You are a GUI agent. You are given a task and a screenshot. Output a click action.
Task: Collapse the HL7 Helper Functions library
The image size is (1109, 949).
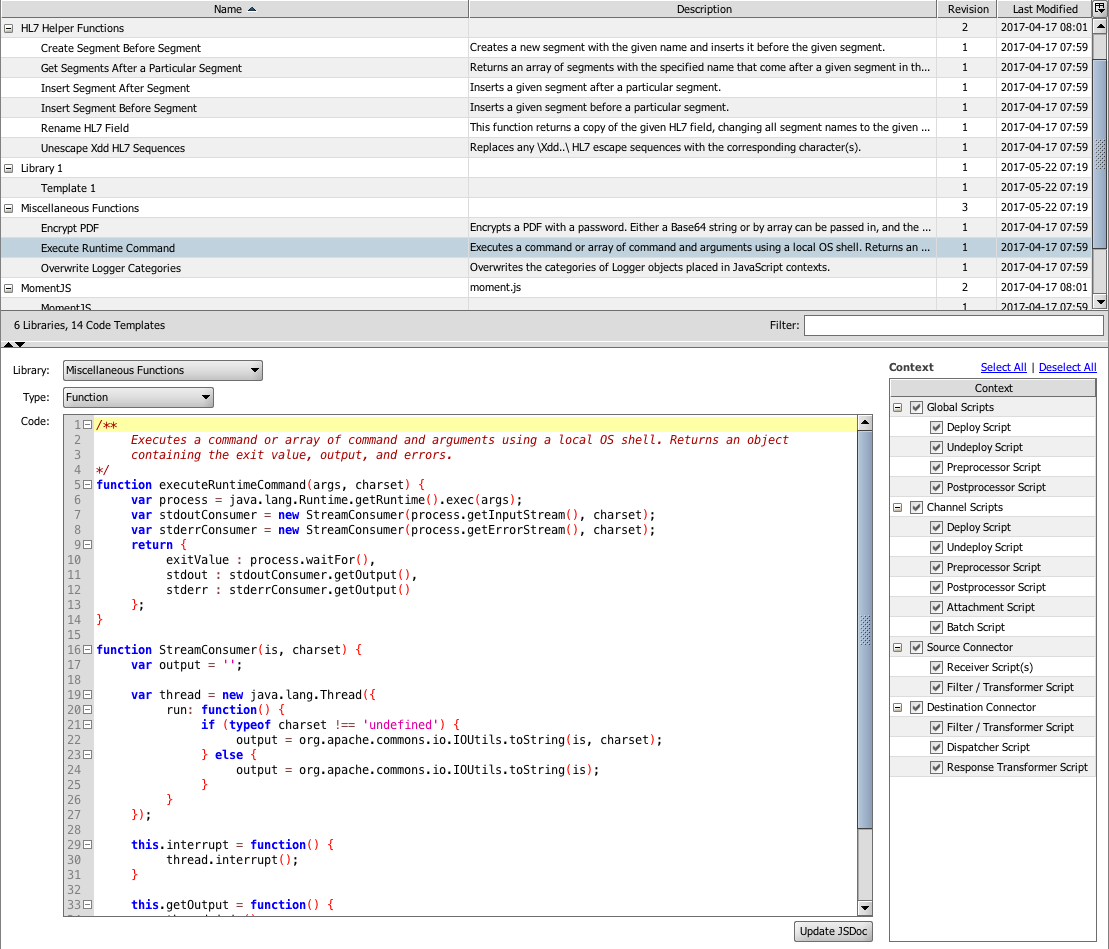(9, 29)
